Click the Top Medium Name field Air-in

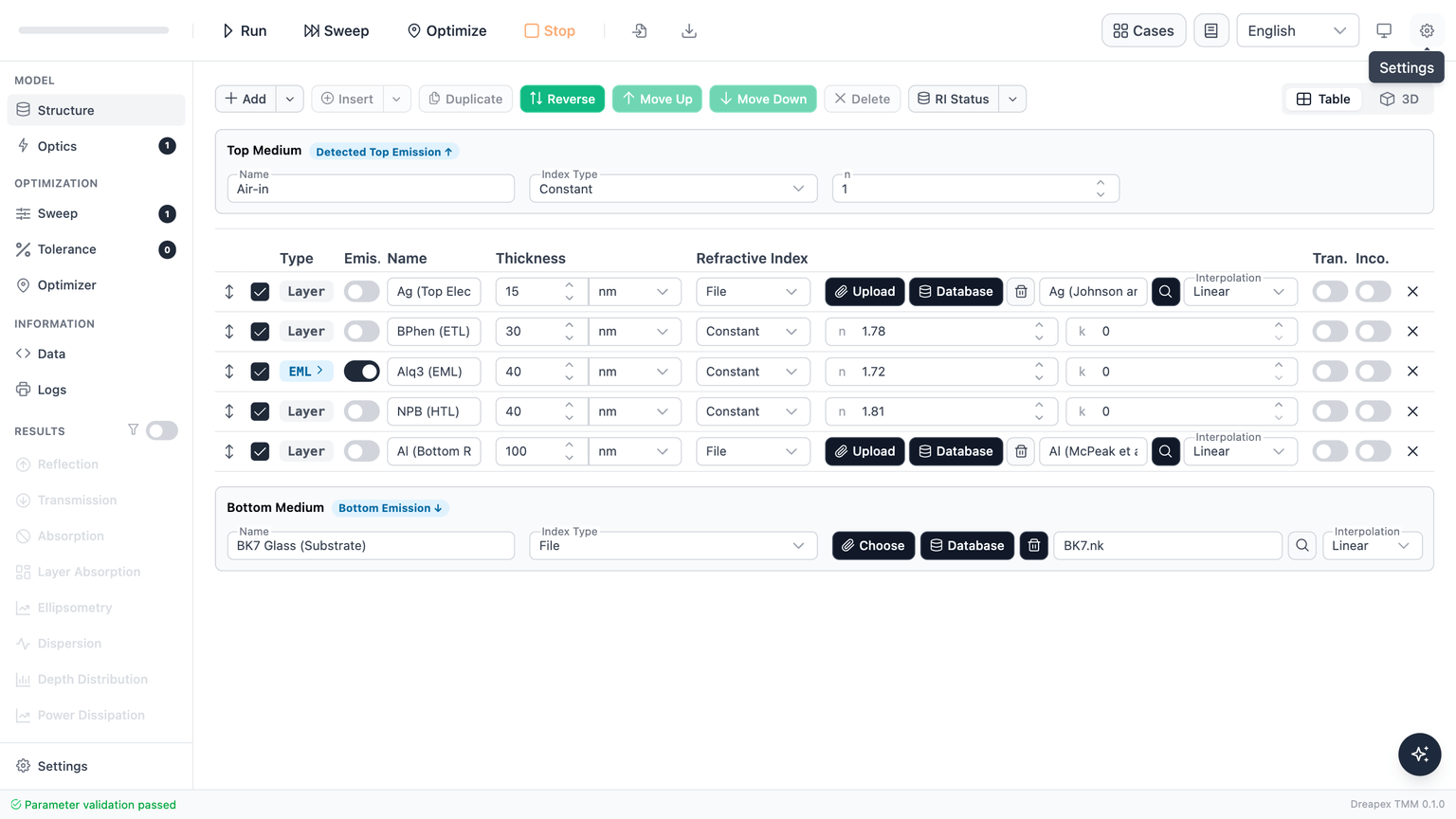(371, 189)
